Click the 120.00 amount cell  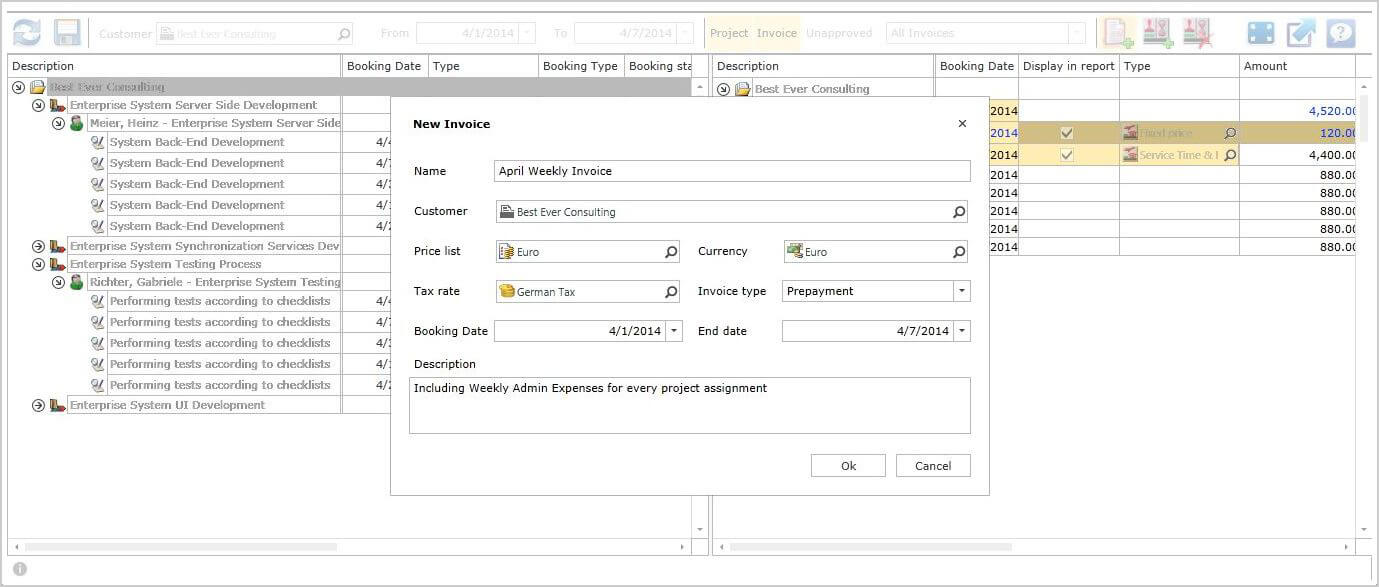tap(1298, 133)
